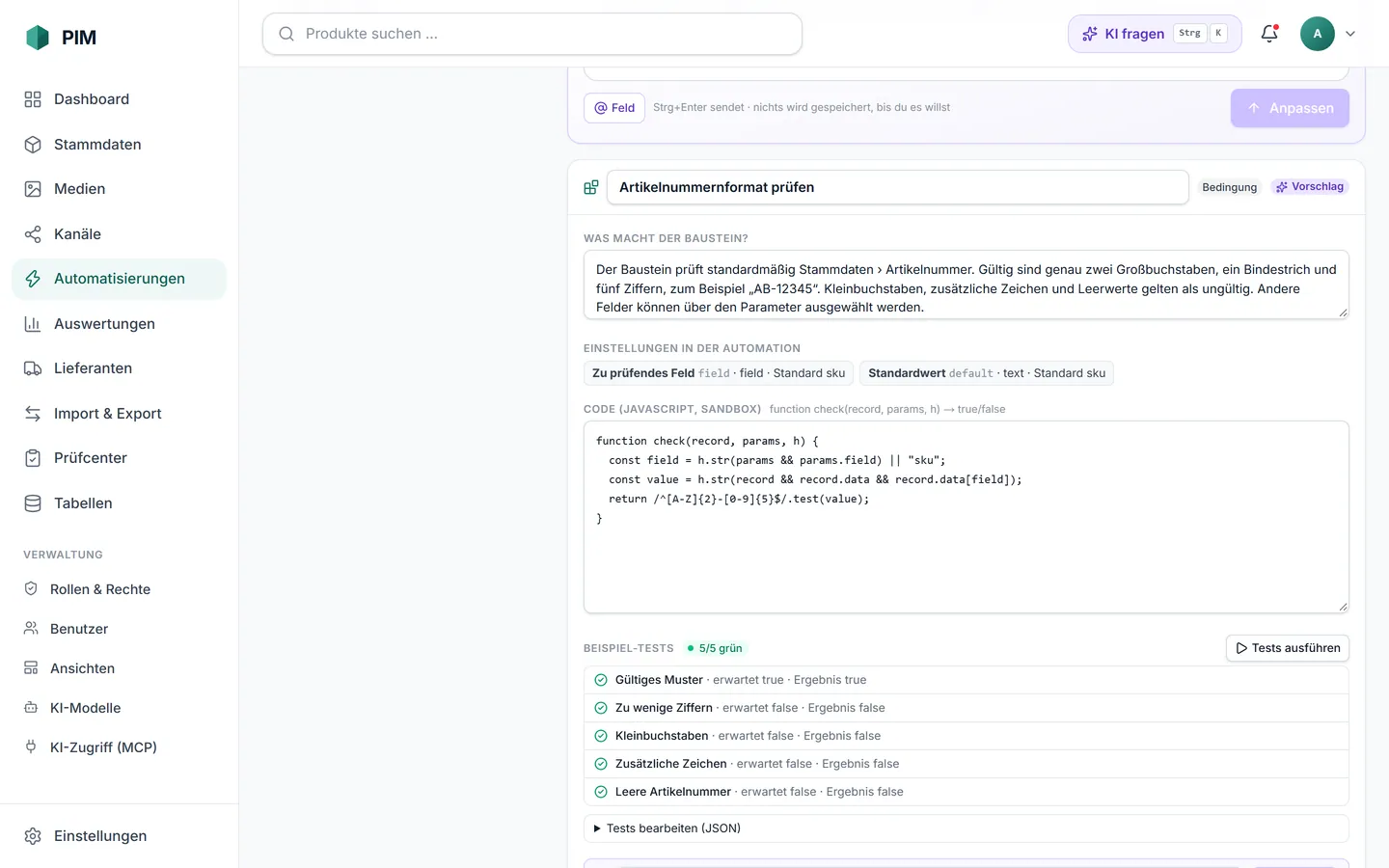Image resolution: width=1389 pixels, height=868 pixels.
Task: Expand Tests bearbeiten (JSON)
Action: [967, 828]
